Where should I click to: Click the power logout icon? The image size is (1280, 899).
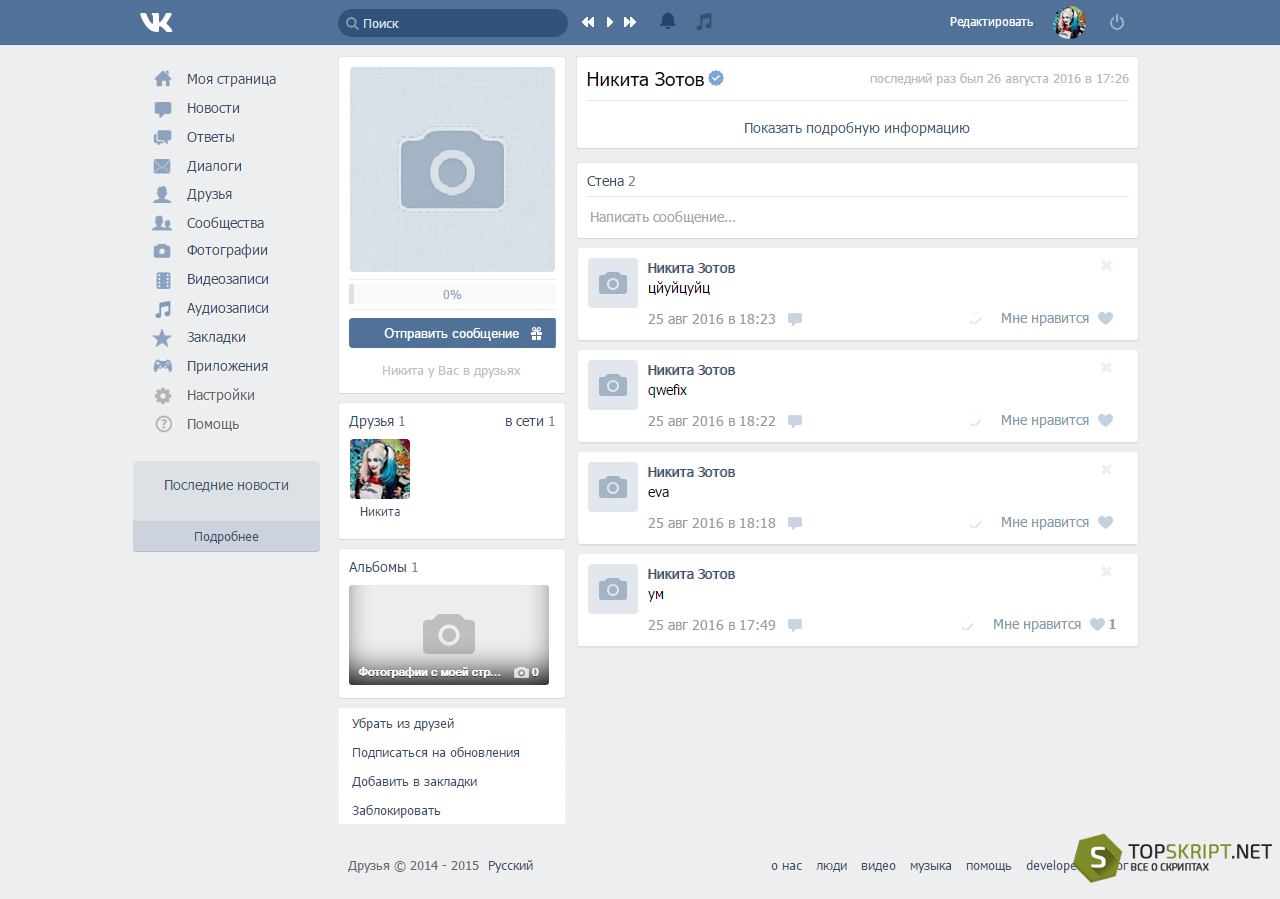1117,22
